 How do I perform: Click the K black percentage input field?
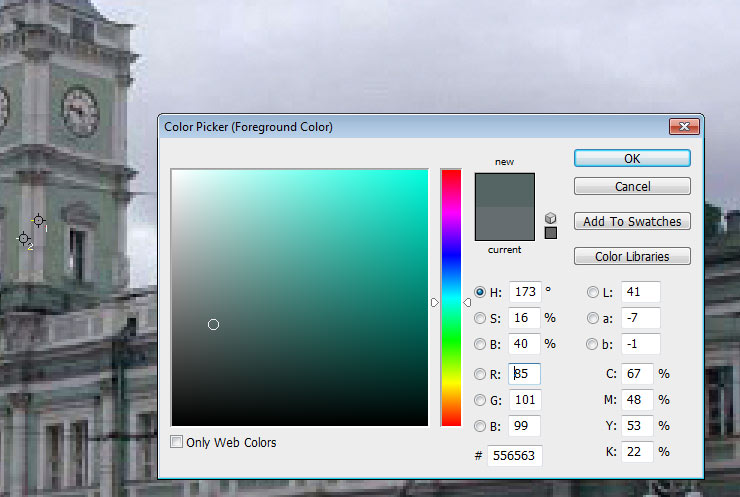[x=638, y=452]
